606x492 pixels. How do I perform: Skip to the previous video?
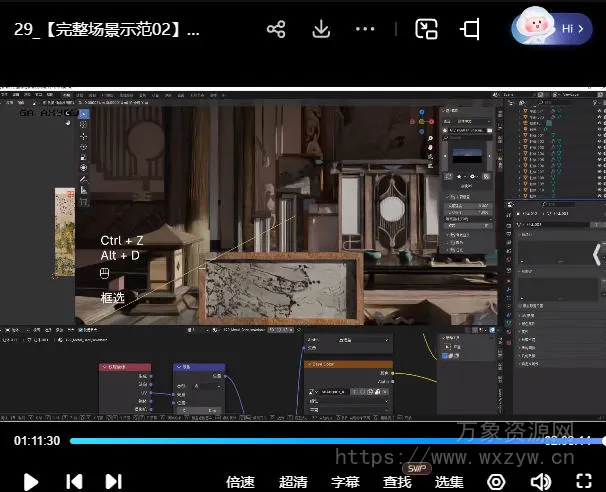click(x=73, y=481)
